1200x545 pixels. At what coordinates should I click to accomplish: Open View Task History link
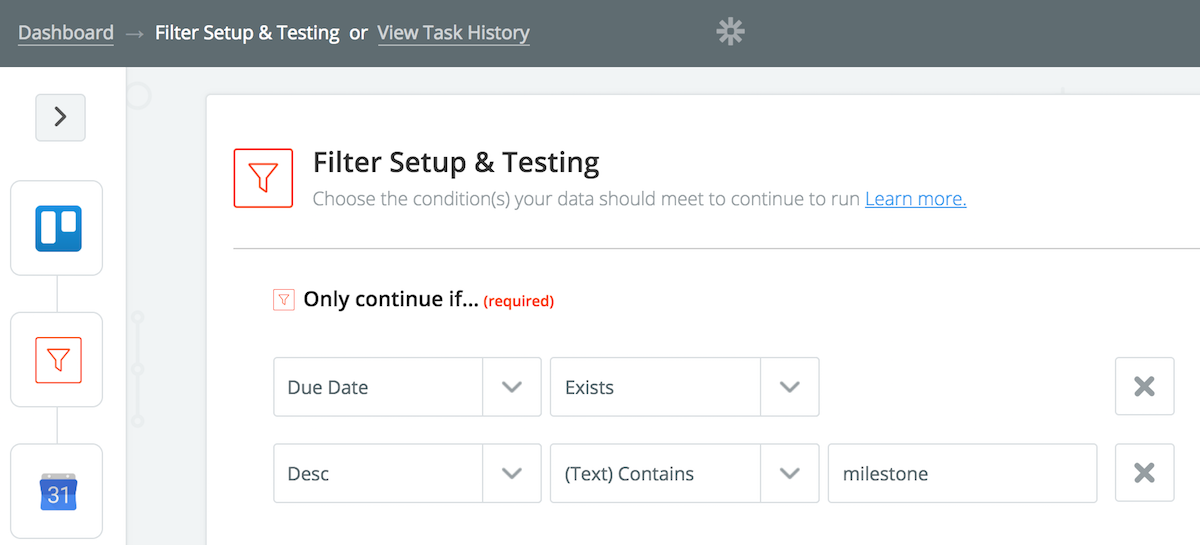(x=453, y=33)
